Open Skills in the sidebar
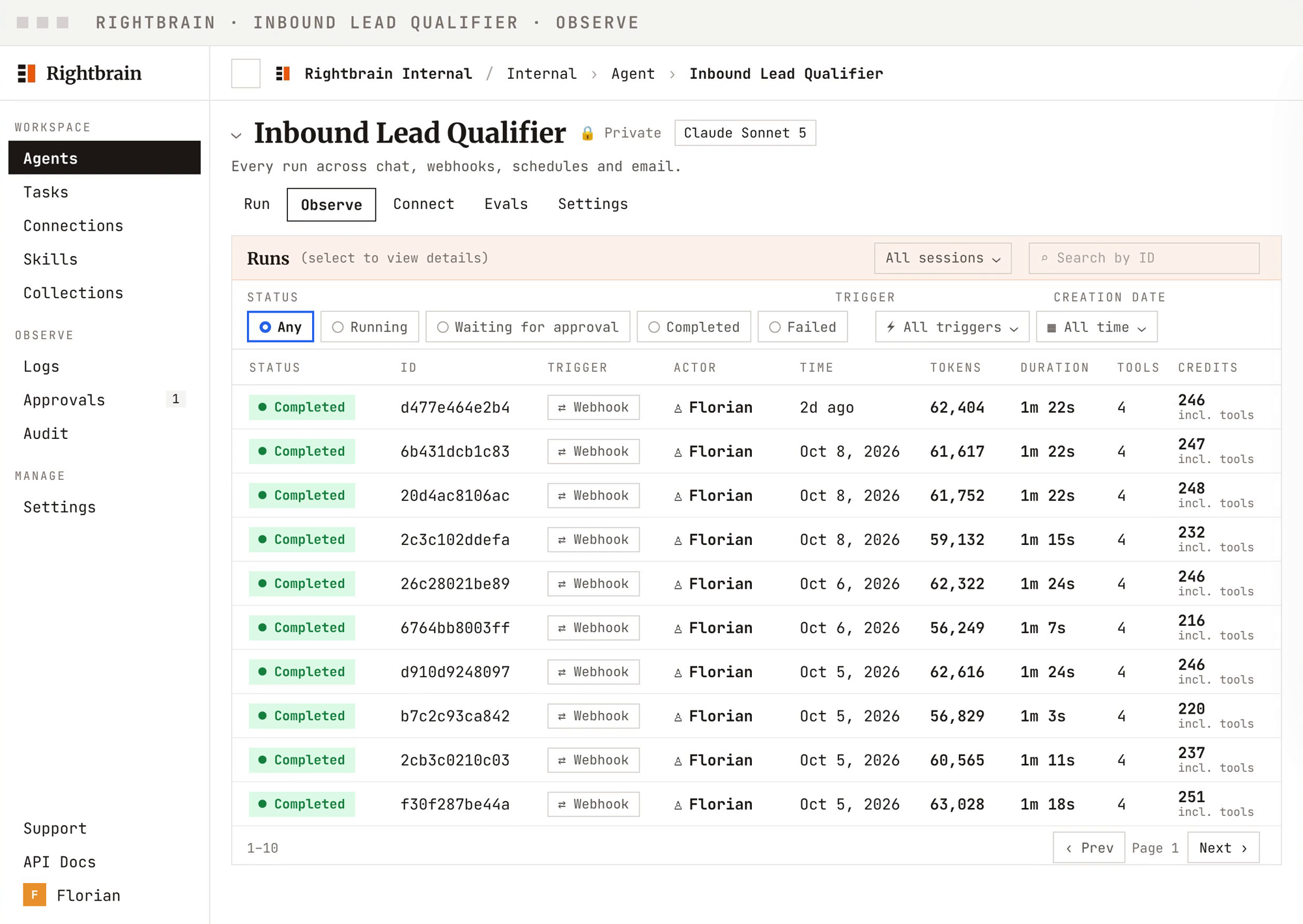1303x924 pixels. pos(104,259)
